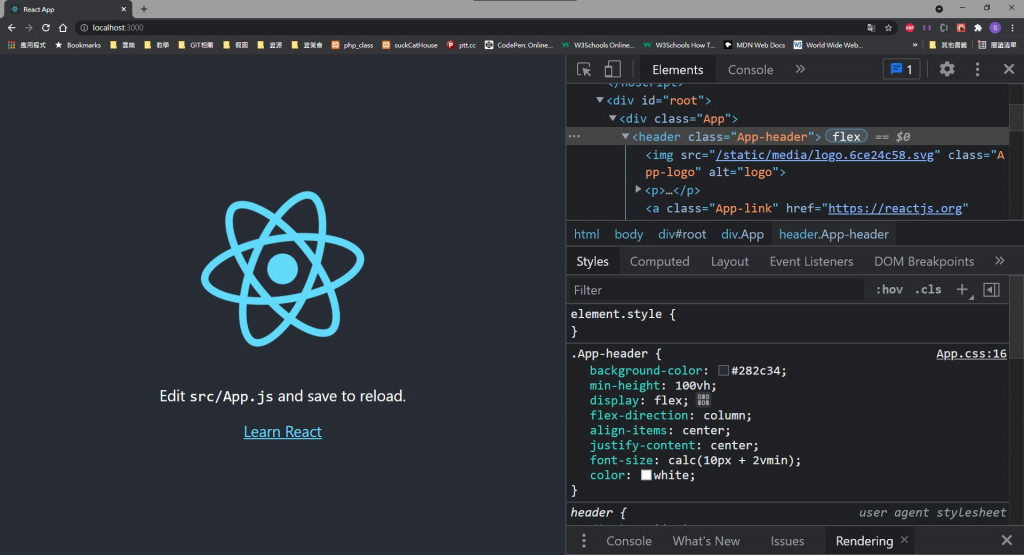Screen dimensions: 1024x555
Task: Open the ellipsis actions for selected node
Action: click(574, 136)
